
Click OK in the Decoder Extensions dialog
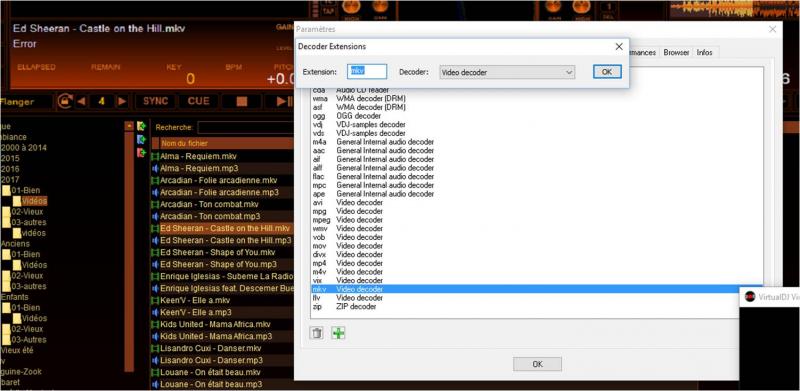pos(607,72)
